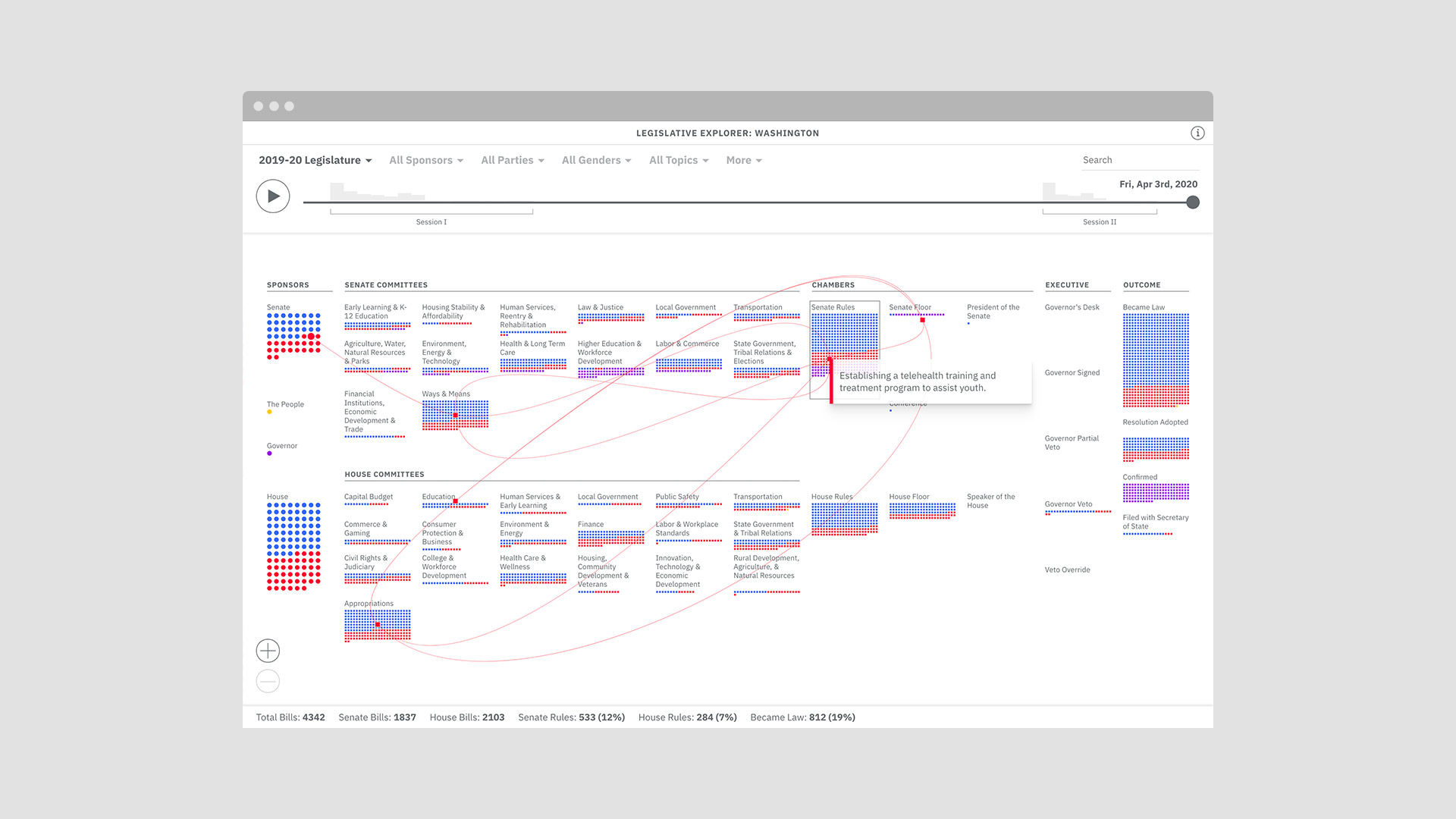The height and width of the screenshot is (819, 1456).
Task: Click the Session II timeline bracket label
Action: (x=1100, y=222)
